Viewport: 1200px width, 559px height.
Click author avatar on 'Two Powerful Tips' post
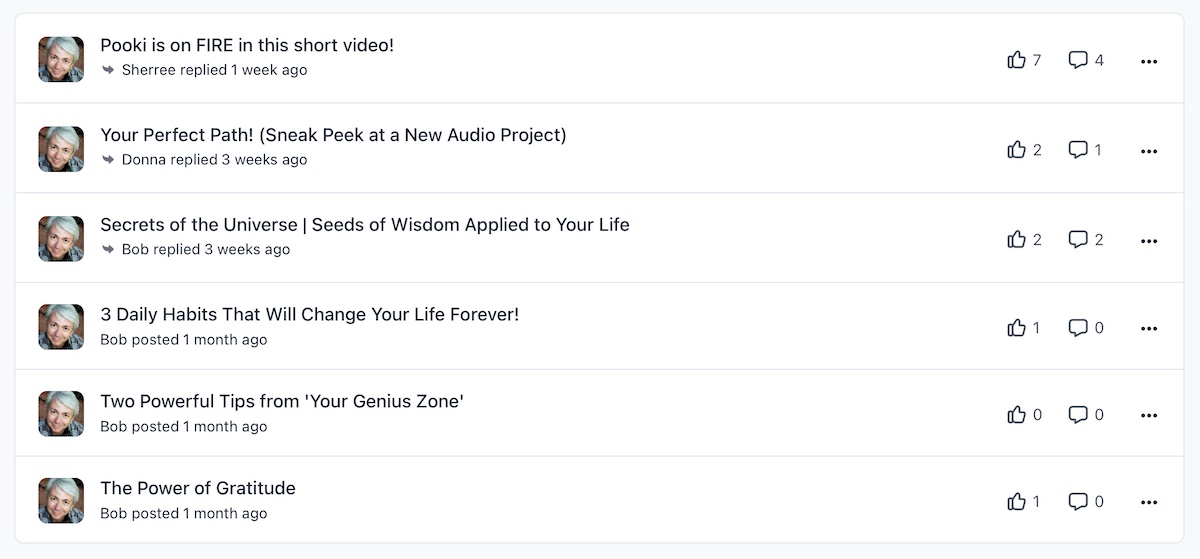point(61,413)
